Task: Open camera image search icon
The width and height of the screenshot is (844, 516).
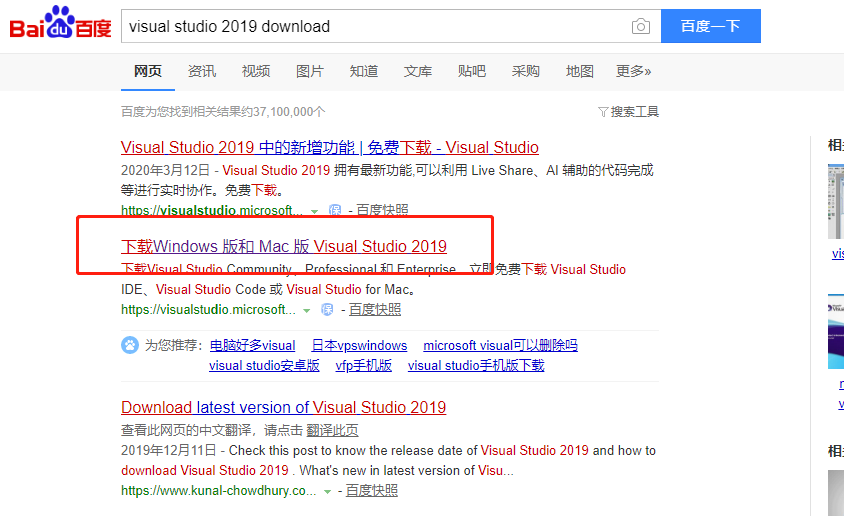Action: pyautogui.click(x=641, y=26)
